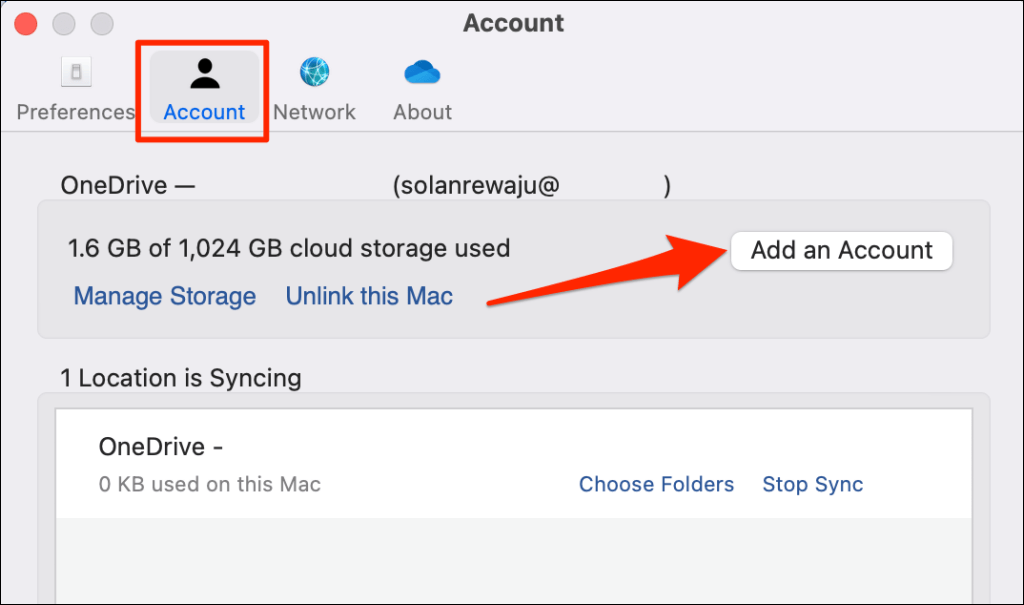
Task: Select the 'OneDrive -' syncing location row
Action: (x=513, y=465)
